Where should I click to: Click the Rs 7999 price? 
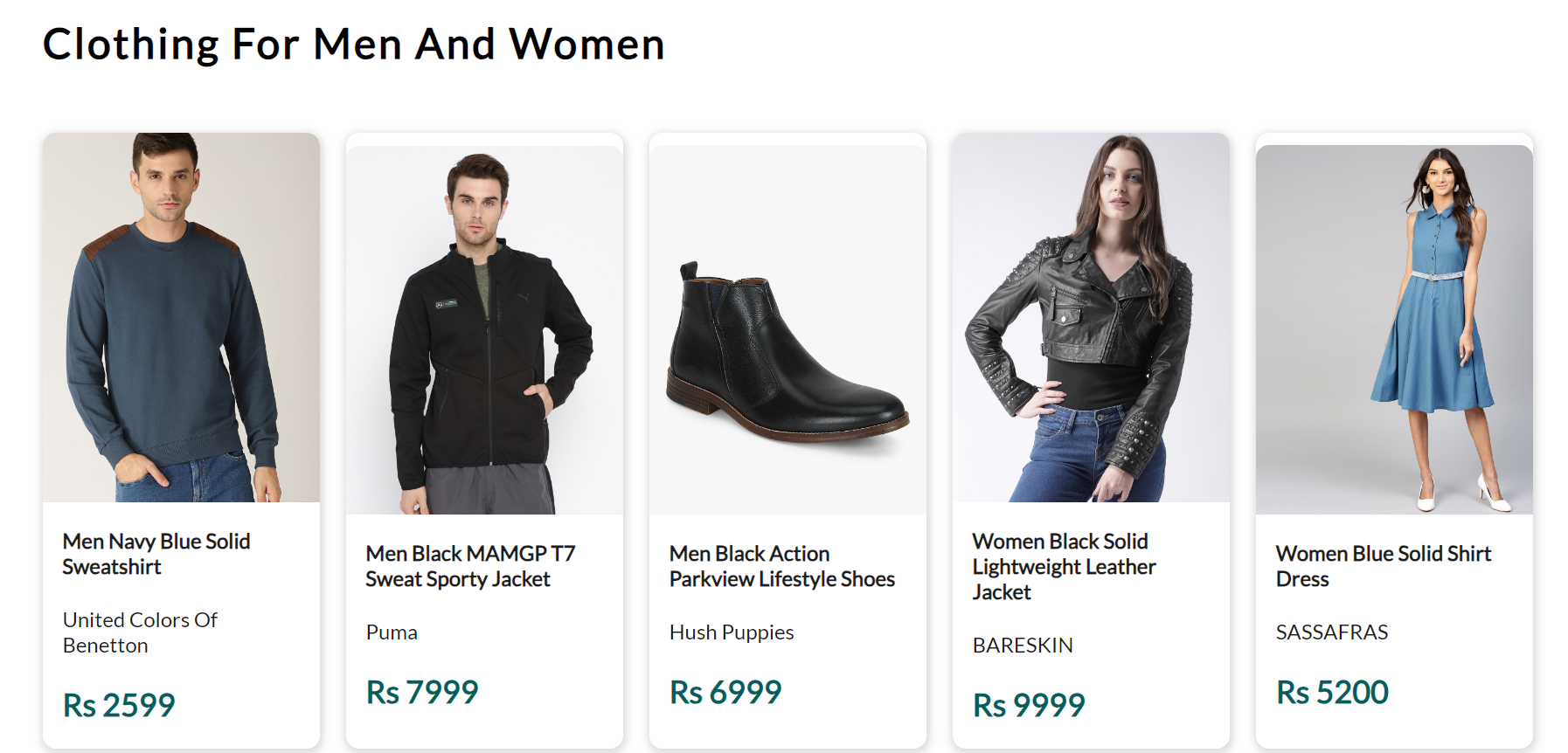tap(422, 692)
